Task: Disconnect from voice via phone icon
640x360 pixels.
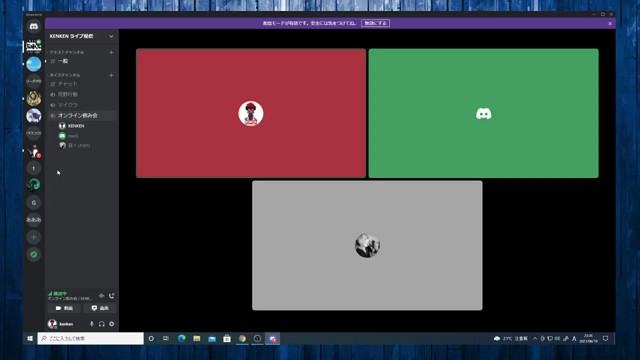Action: coord(111,296)
